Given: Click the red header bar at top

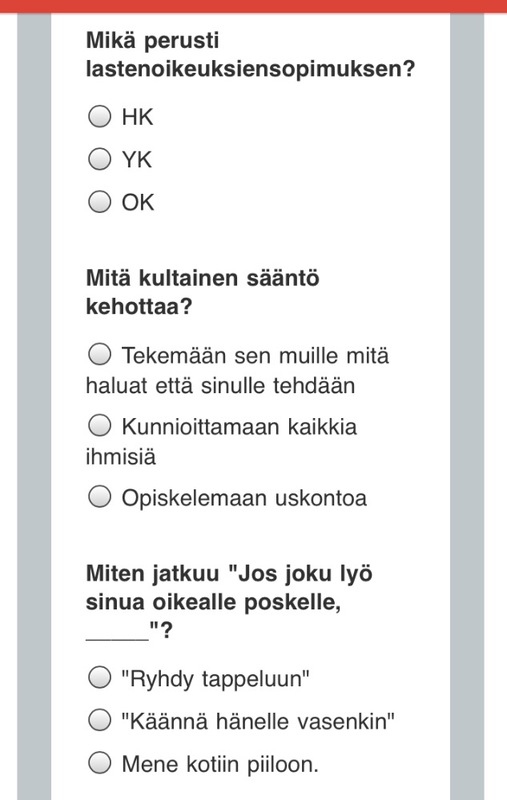Looking at the screenshot, I should (254, 6).
